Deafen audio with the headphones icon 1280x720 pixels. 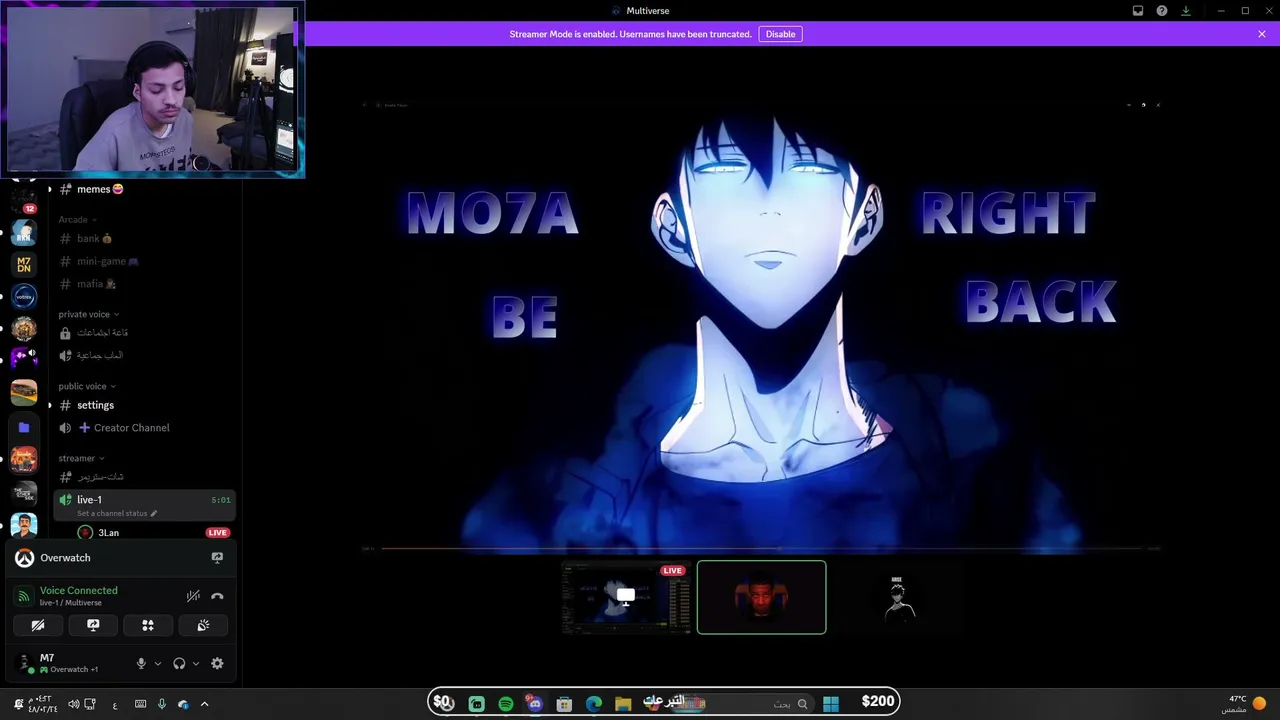click(x=179, y=663)
